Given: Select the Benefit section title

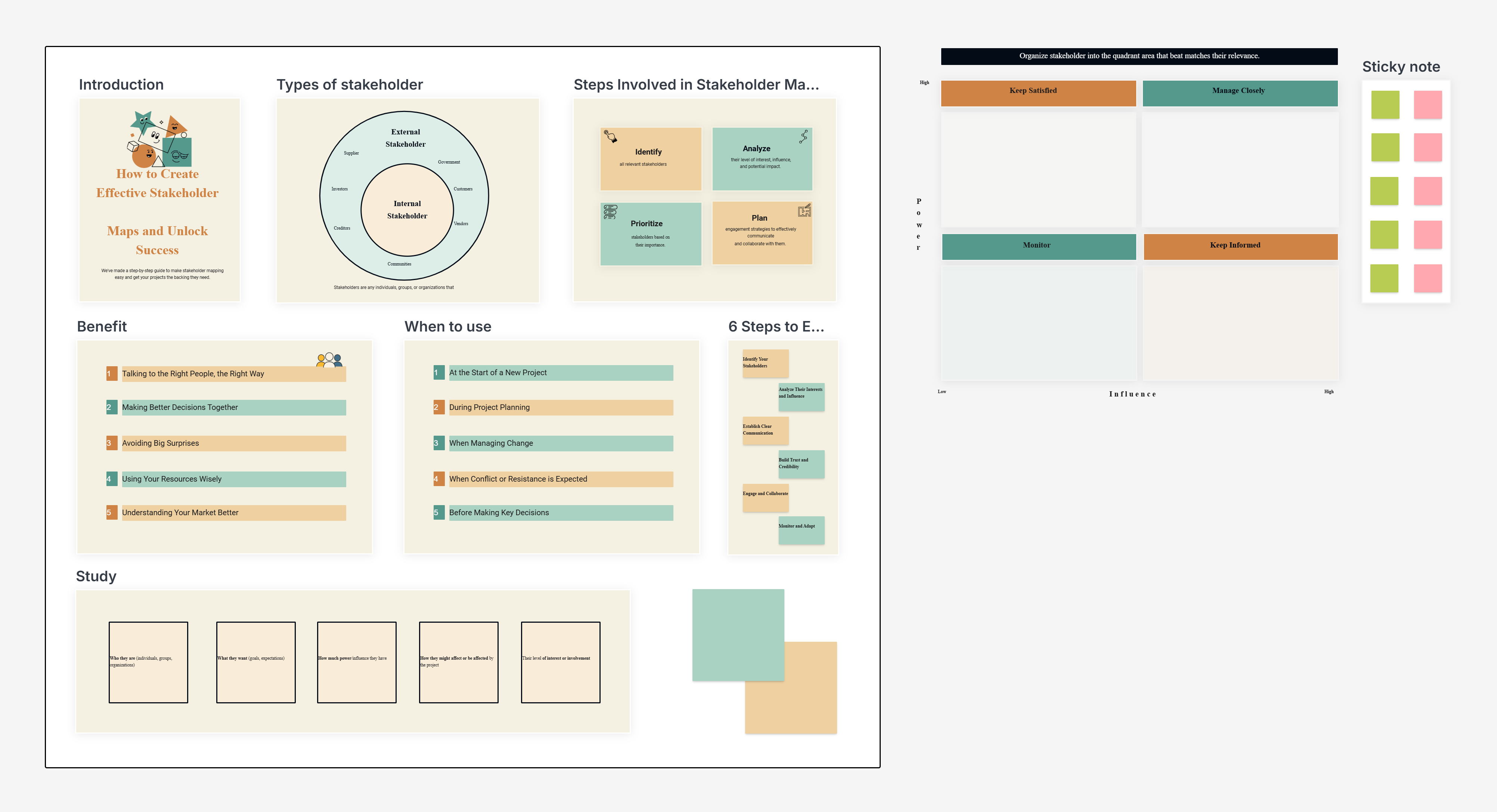Looking at the screenshot, I should tap(102, 326).
